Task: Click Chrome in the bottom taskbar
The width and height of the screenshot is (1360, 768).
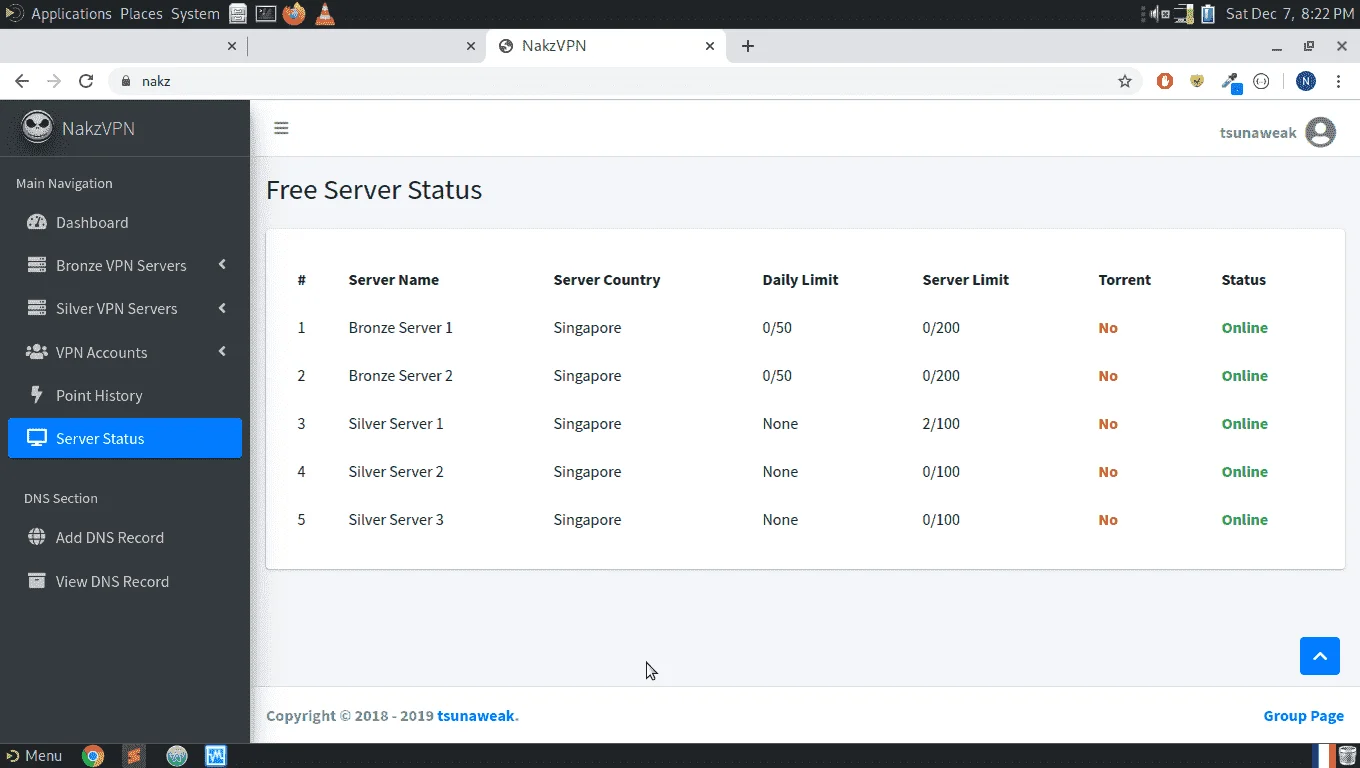Action: (x=93, y=756)
